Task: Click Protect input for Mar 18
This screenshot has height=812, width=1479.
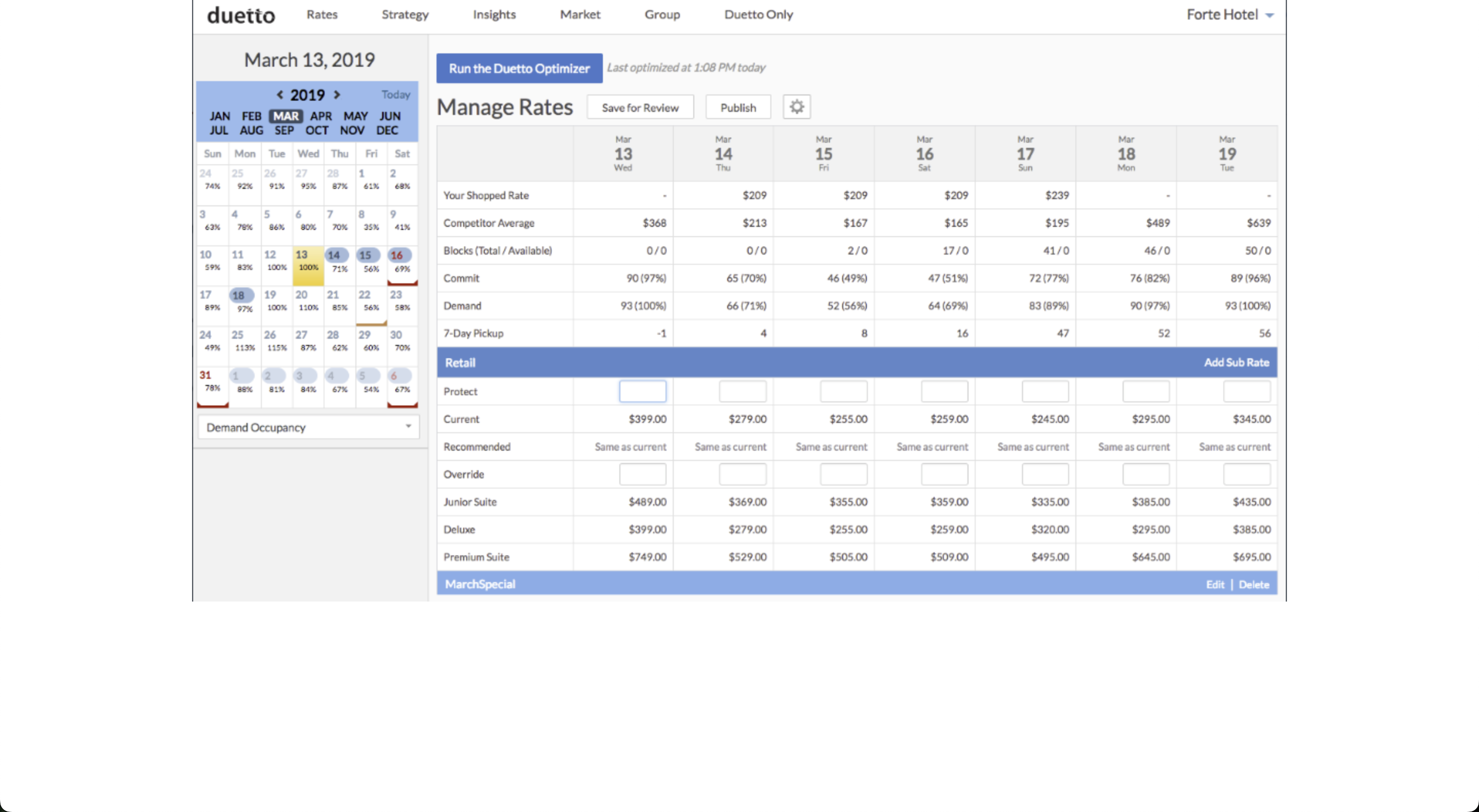Action: [1146, 391]
